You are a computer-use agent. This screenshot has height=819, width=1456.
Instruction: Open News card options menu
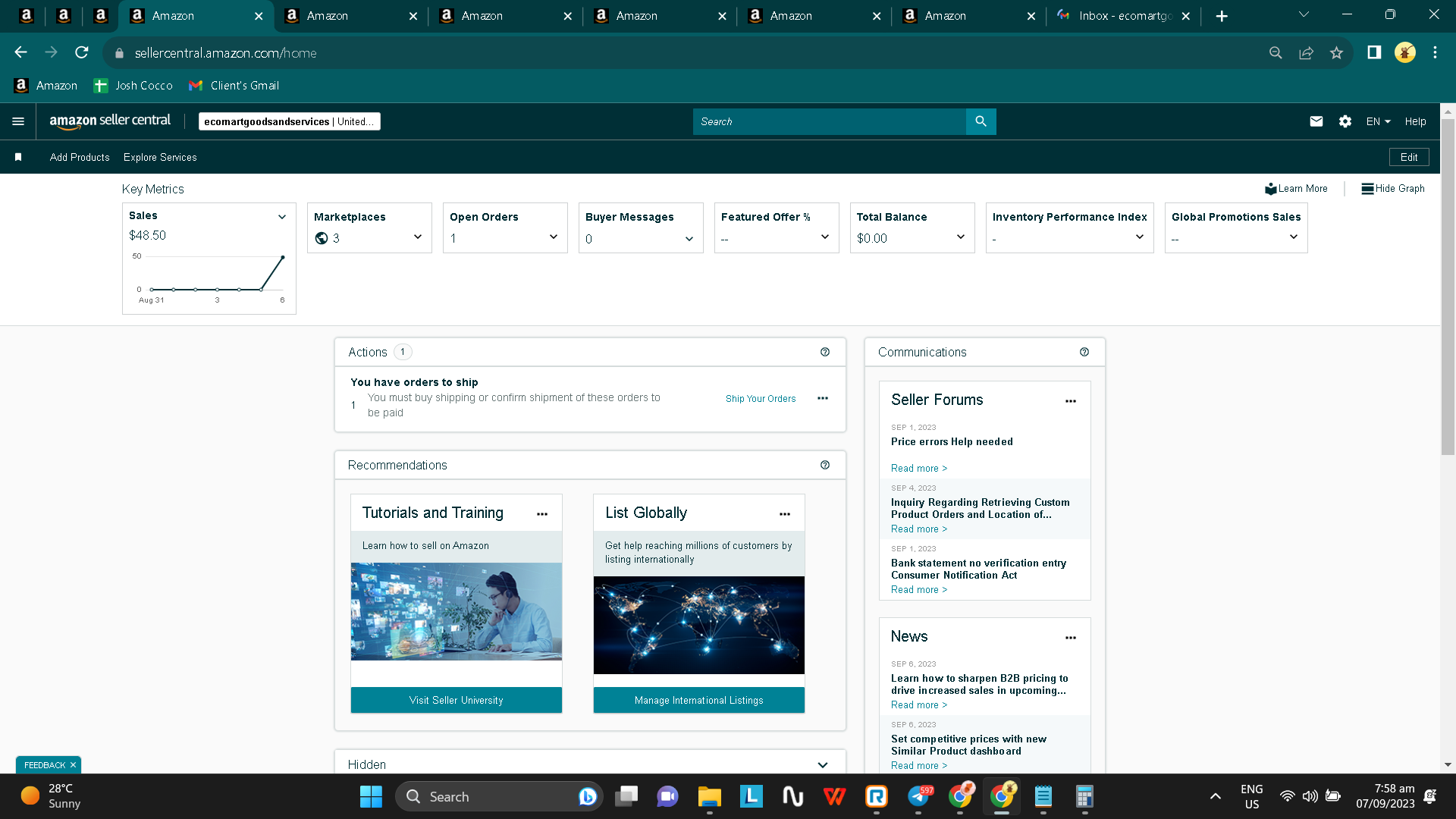(x=1071, y=638)
